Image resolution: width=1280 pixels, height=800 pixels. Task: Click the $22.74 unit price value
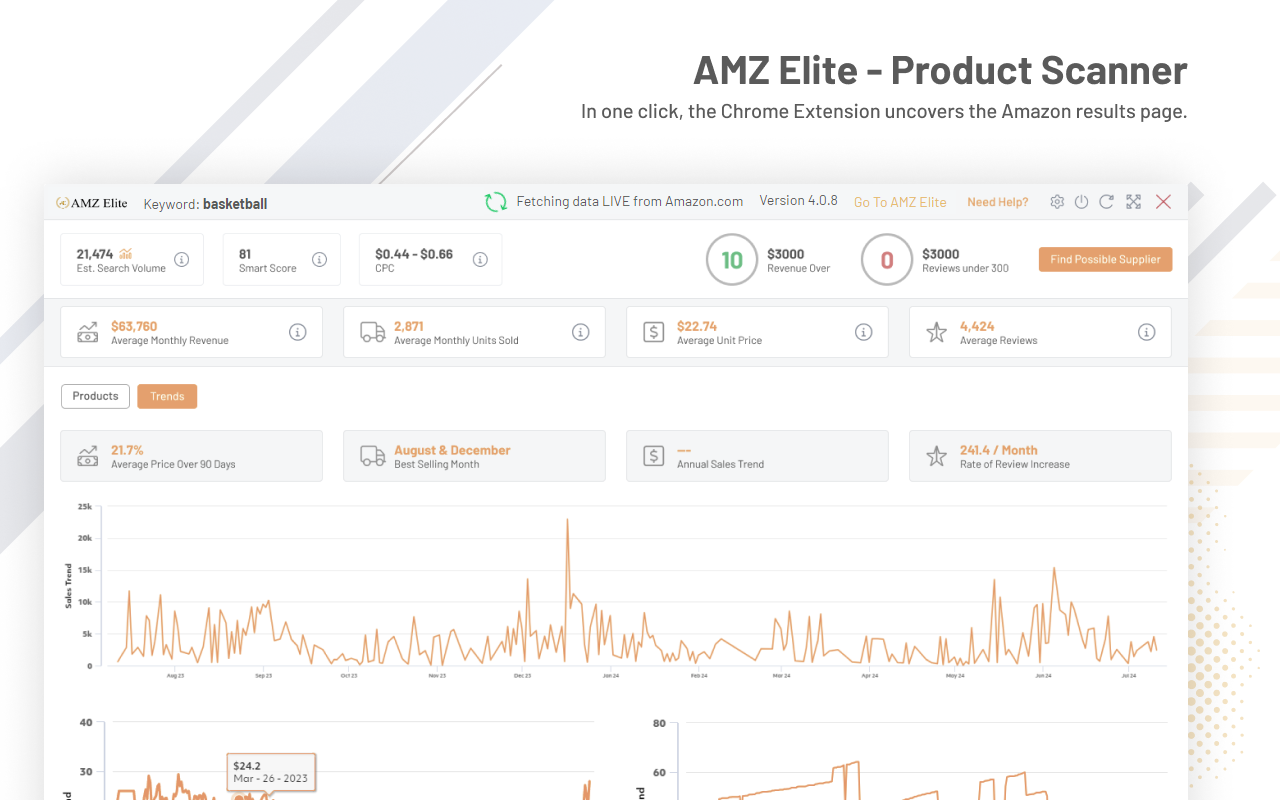coord(697,326)
